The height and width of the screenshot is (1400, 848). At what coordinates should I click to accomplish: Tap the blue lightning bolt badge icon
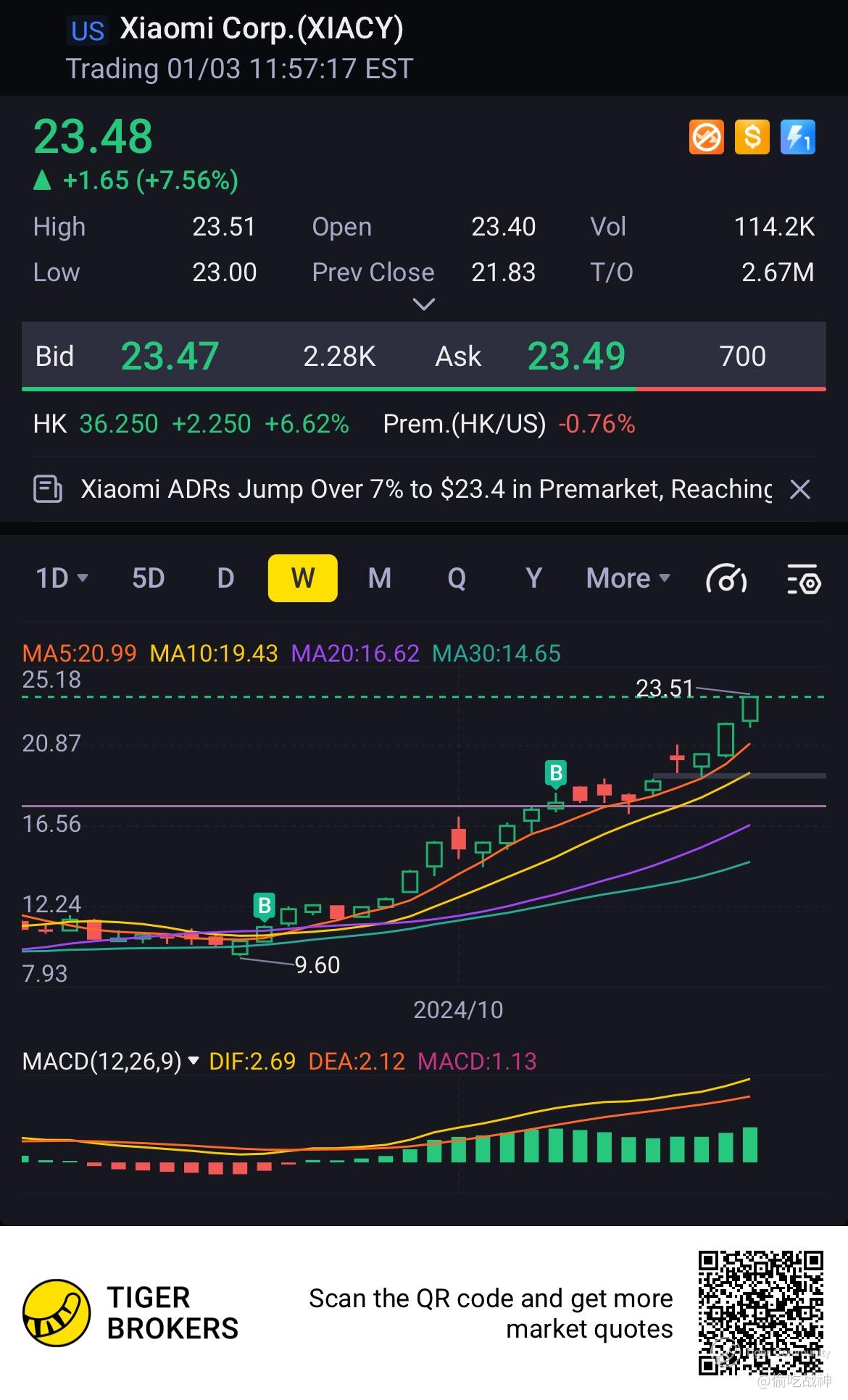click(x=798, y=137)
